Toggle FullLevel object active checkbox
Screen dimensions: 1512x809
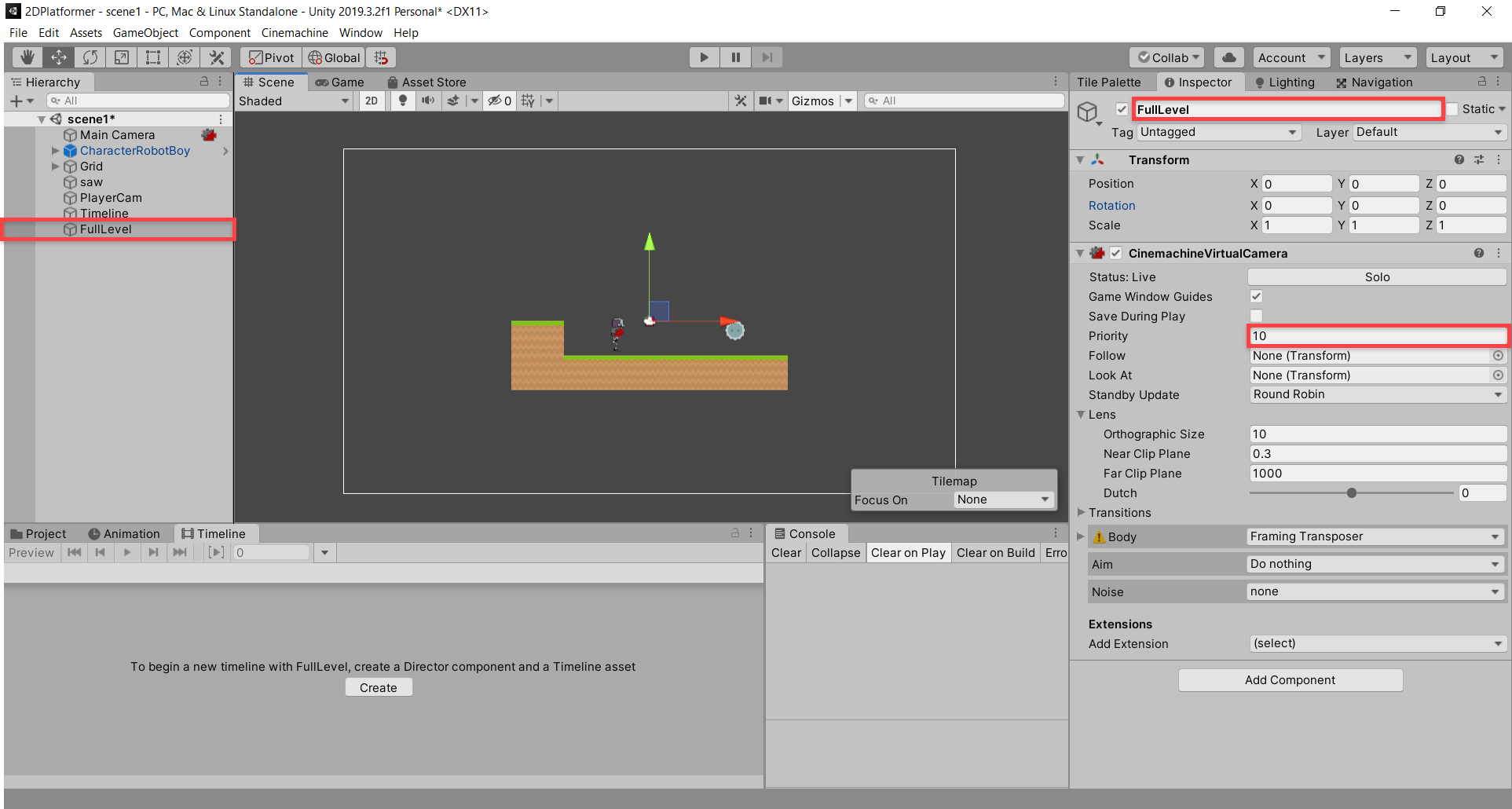1122,109
